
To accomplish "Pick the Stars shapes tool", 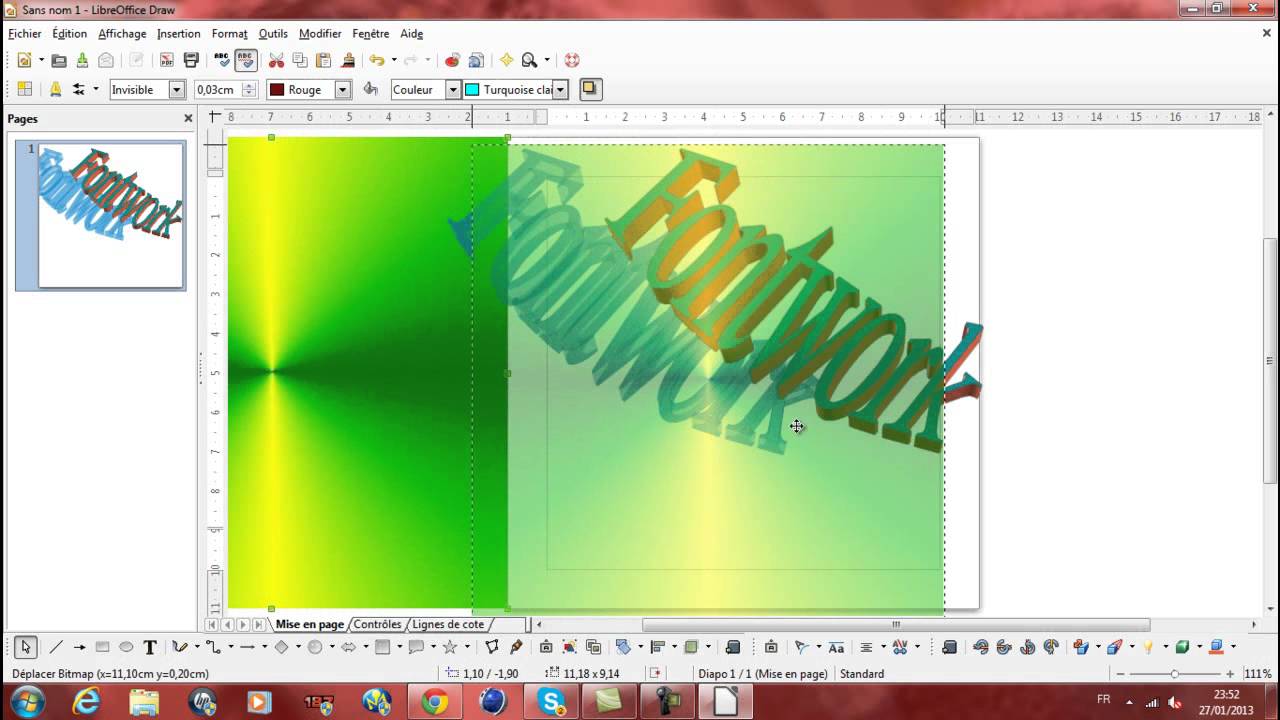I will point(450,647).
